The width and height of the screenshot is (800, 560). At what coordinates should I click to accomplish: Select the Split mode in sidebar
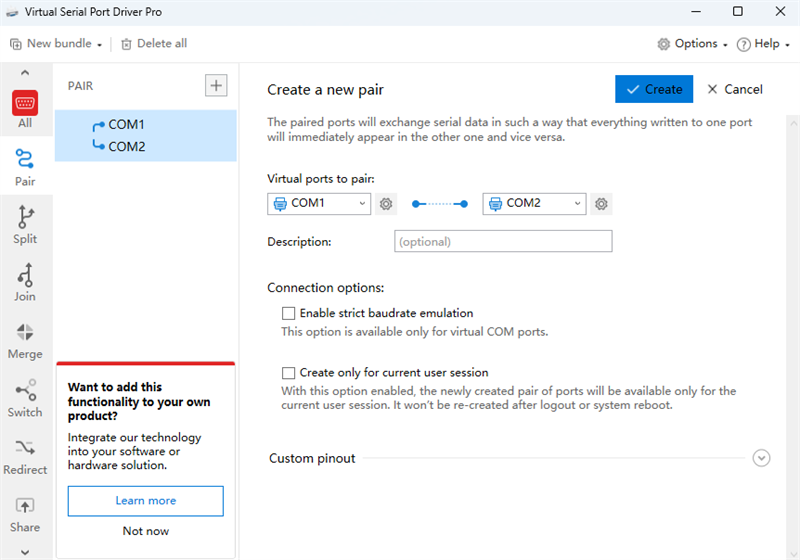[25, 225]
